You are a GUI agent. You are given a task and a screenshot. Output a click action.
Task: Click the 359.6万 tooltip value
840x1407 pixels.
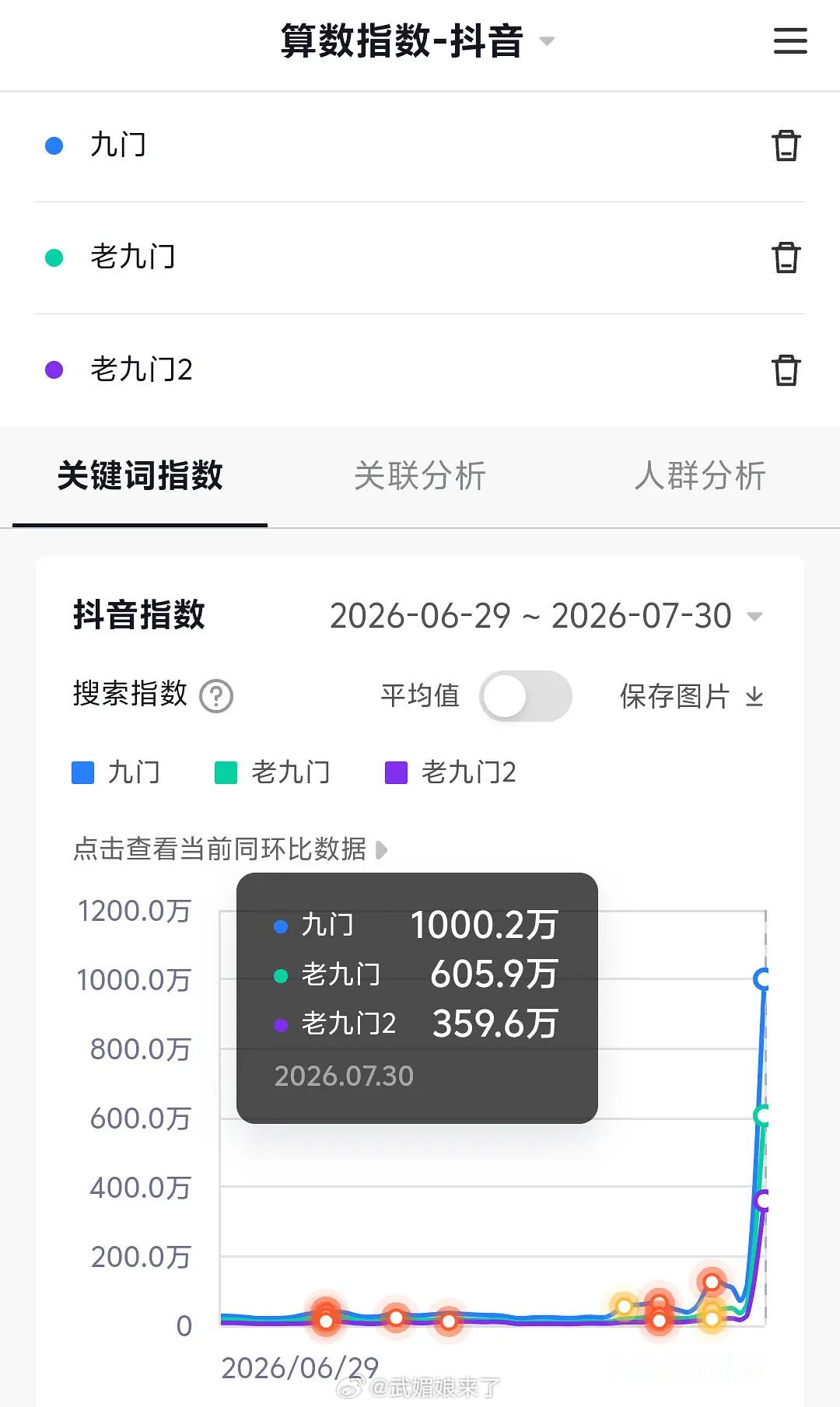(x=495, y=1024)
